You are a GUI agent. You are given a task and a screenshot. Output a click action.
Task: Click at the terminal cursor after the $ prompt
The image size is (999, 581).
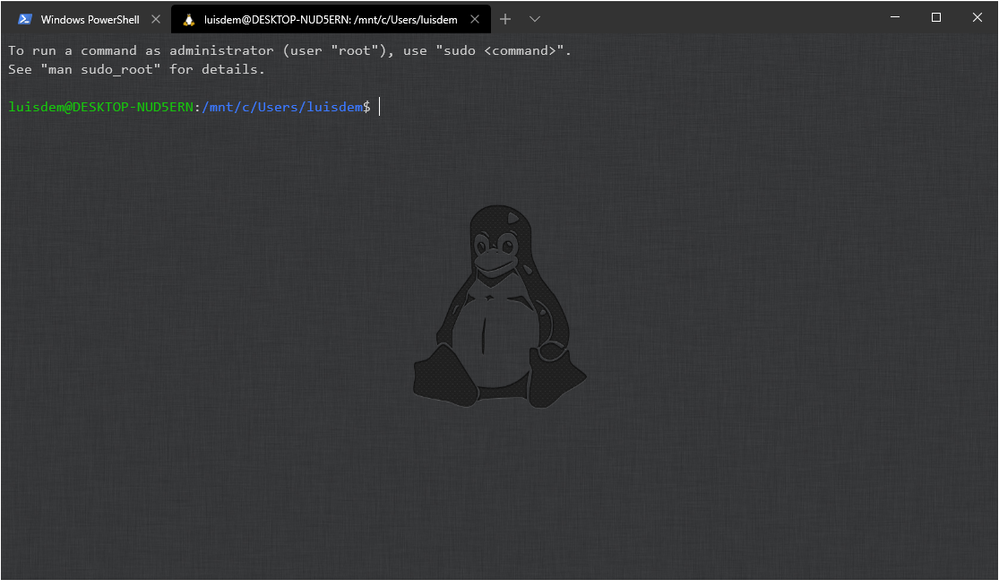point(380,107)
